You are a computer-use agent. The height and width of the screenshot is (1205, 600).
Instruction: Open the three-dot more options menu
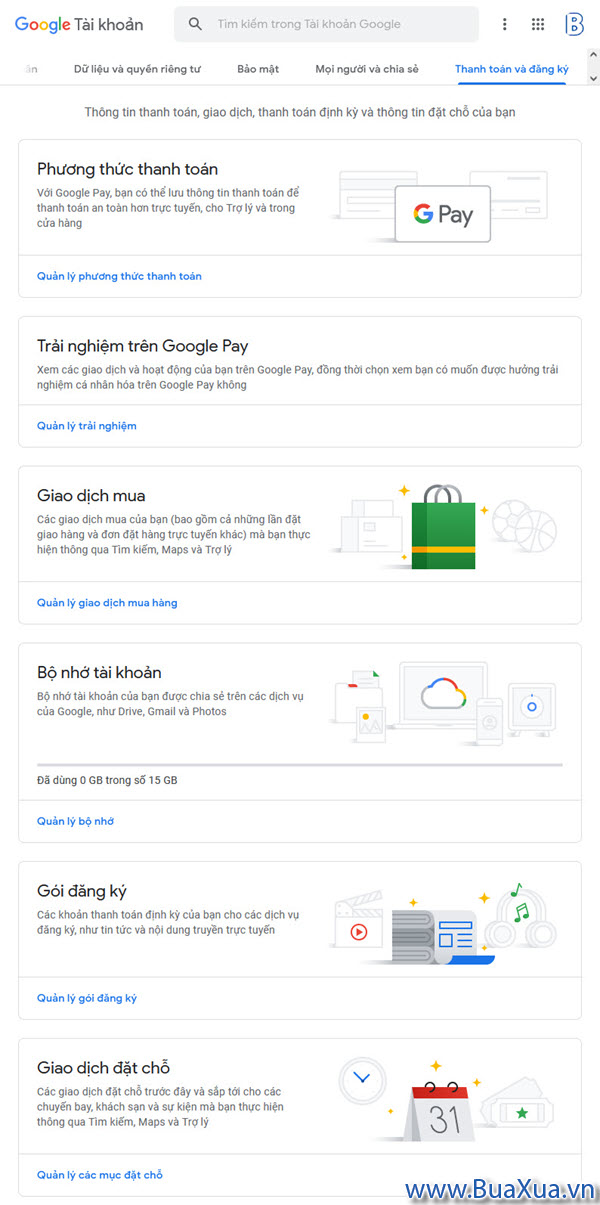point(505,24)
